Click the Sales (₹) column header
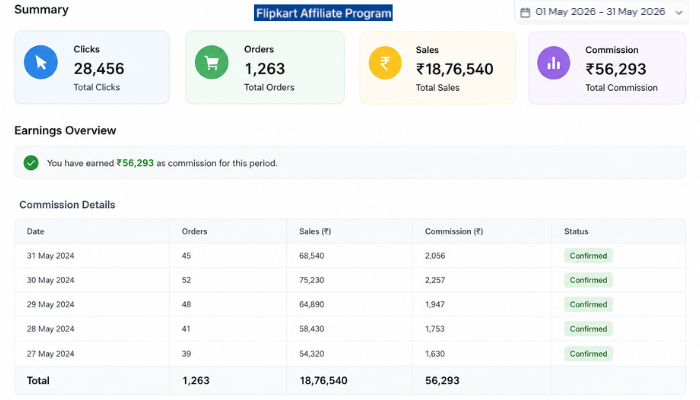This screenshot has width=700, height=400. coord(315,231)
